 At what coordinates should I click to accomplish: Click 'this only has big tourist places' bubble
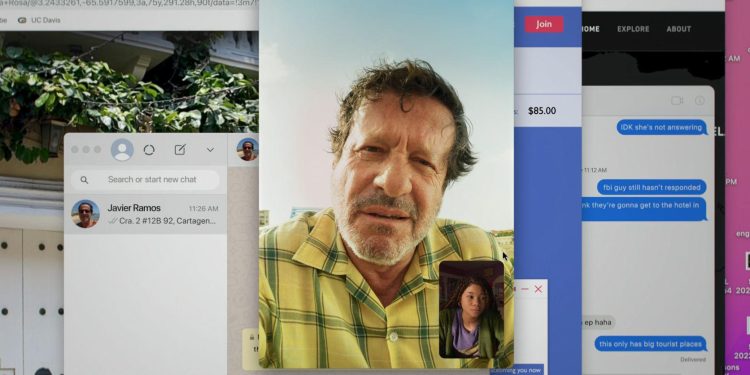click(651, 344)
